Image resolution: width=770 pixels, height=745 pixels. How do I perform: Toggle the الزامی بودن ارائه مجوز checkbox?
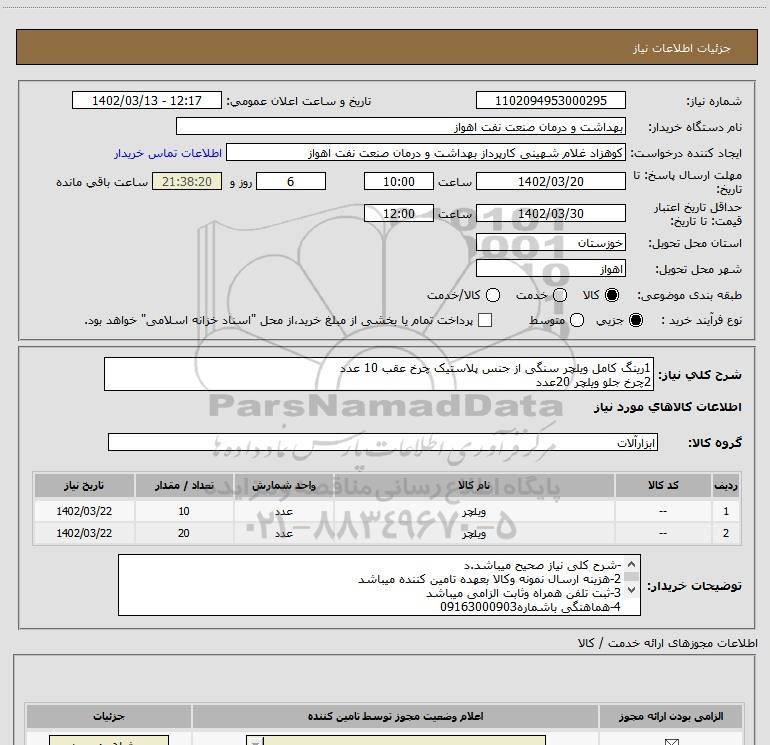[671, 742]
